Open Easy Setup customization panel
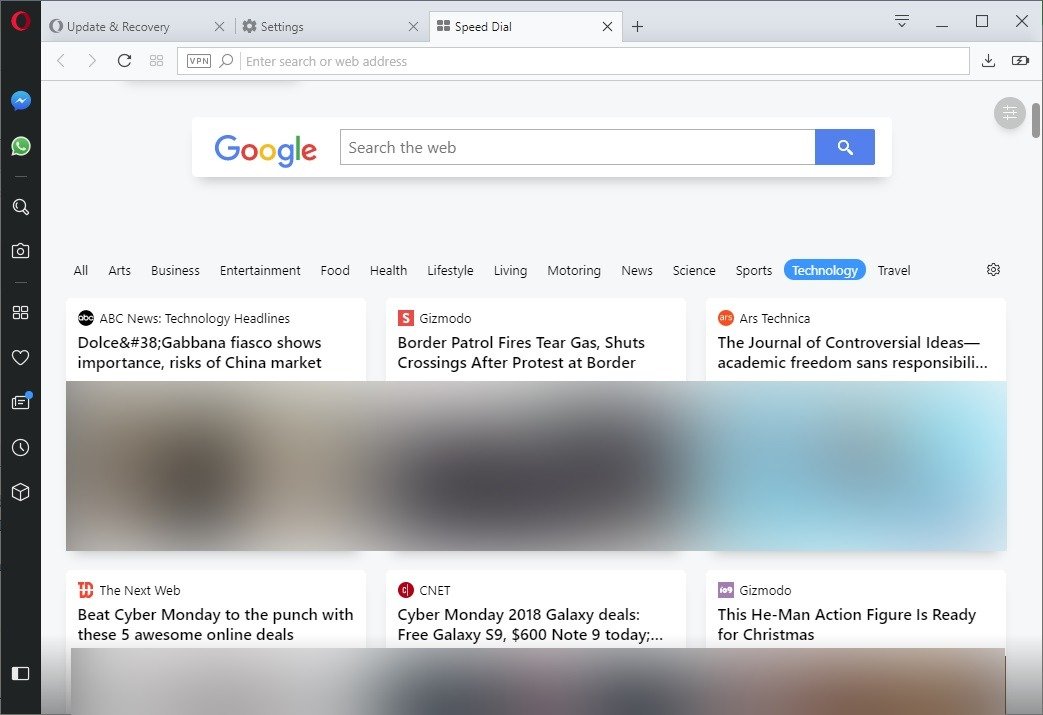Screen dimensions: 1043x715 (1010, 113)
